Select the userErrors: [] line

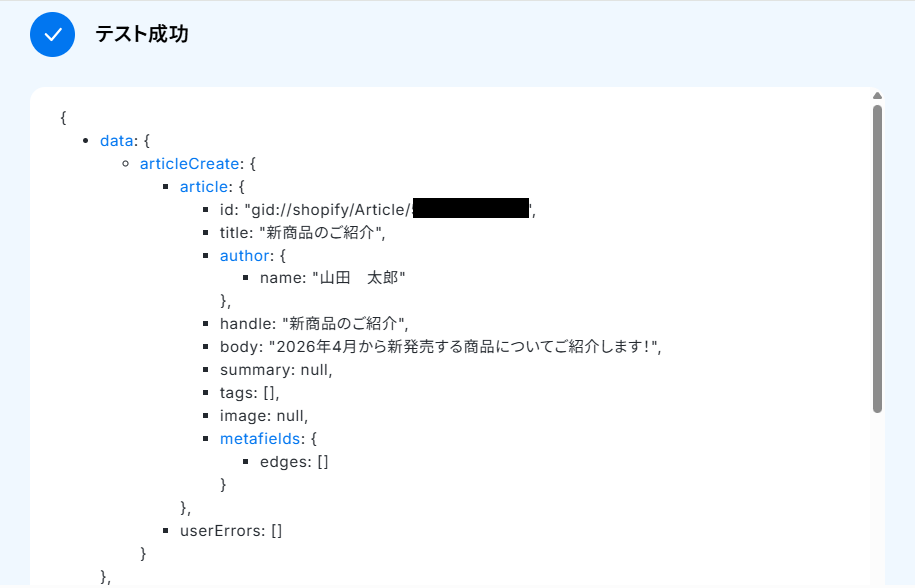(x=230, y=530)
